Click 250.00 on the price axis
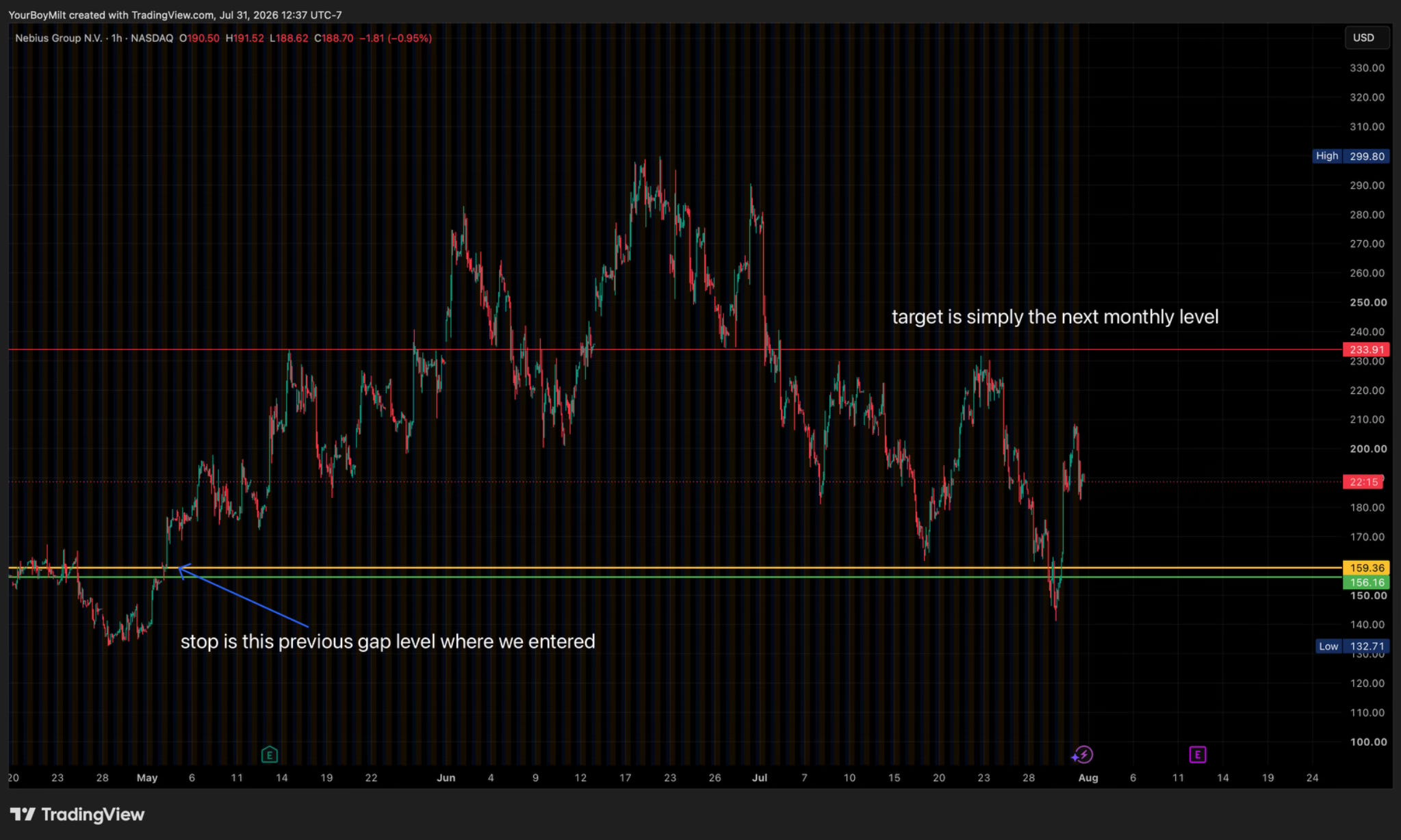The image size is (1401, 840). coord(1368,302)
